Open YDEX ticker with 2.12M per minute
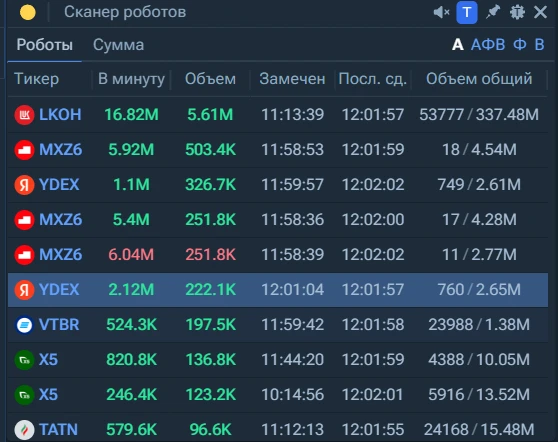The width and height of the screenshot is (558, 442). [x=59, y=289]
